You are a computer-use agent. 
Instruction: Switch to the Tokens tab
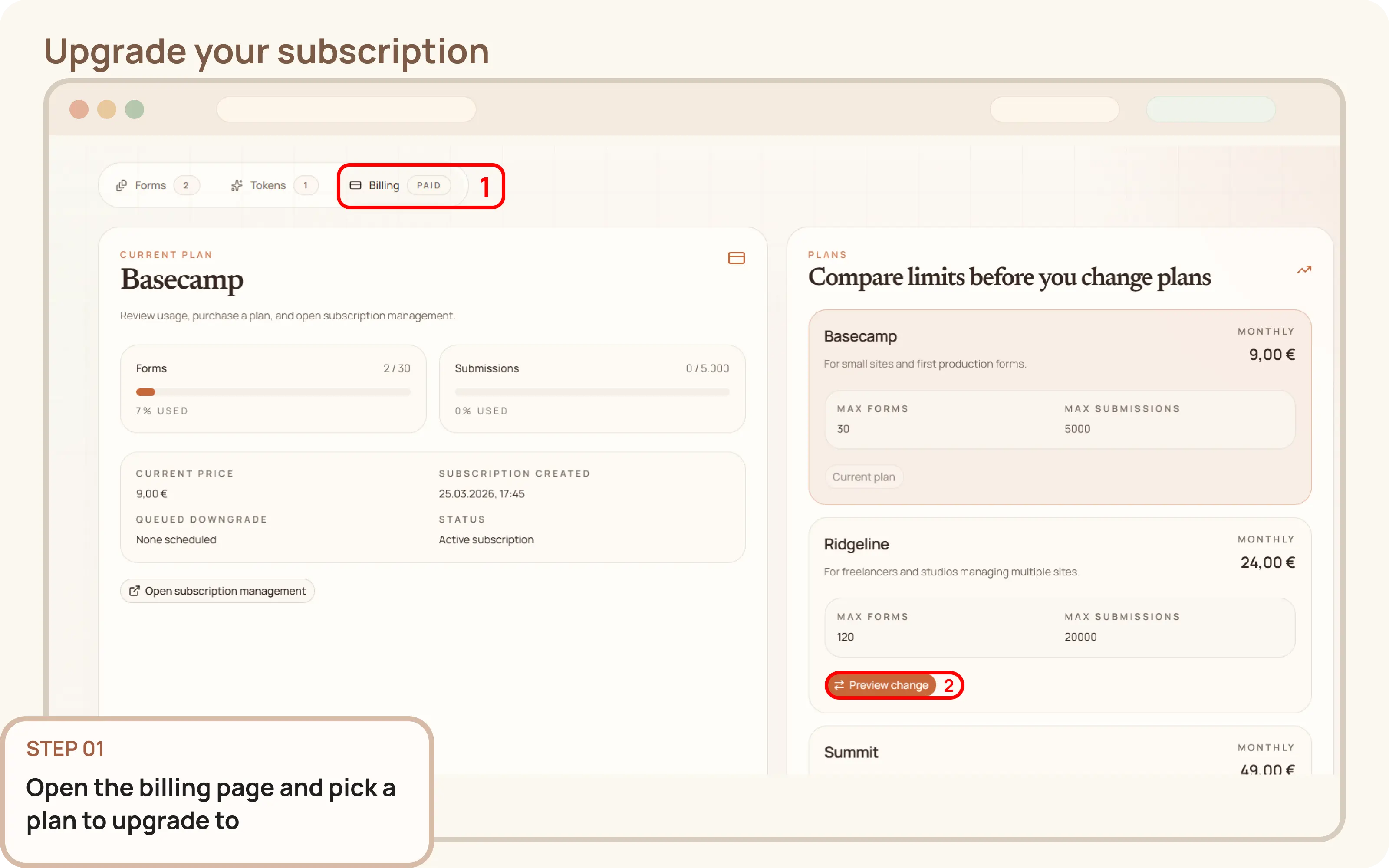coord(267,185)
